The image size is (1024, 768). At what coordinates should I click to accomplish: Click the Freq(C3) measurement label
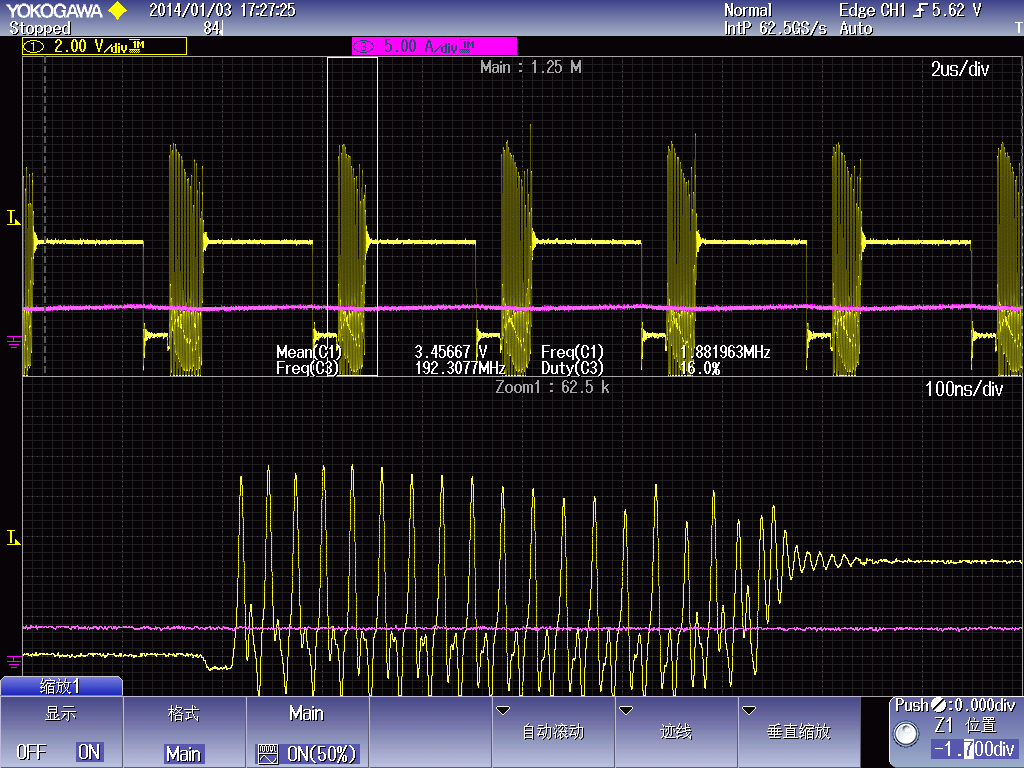307,368
